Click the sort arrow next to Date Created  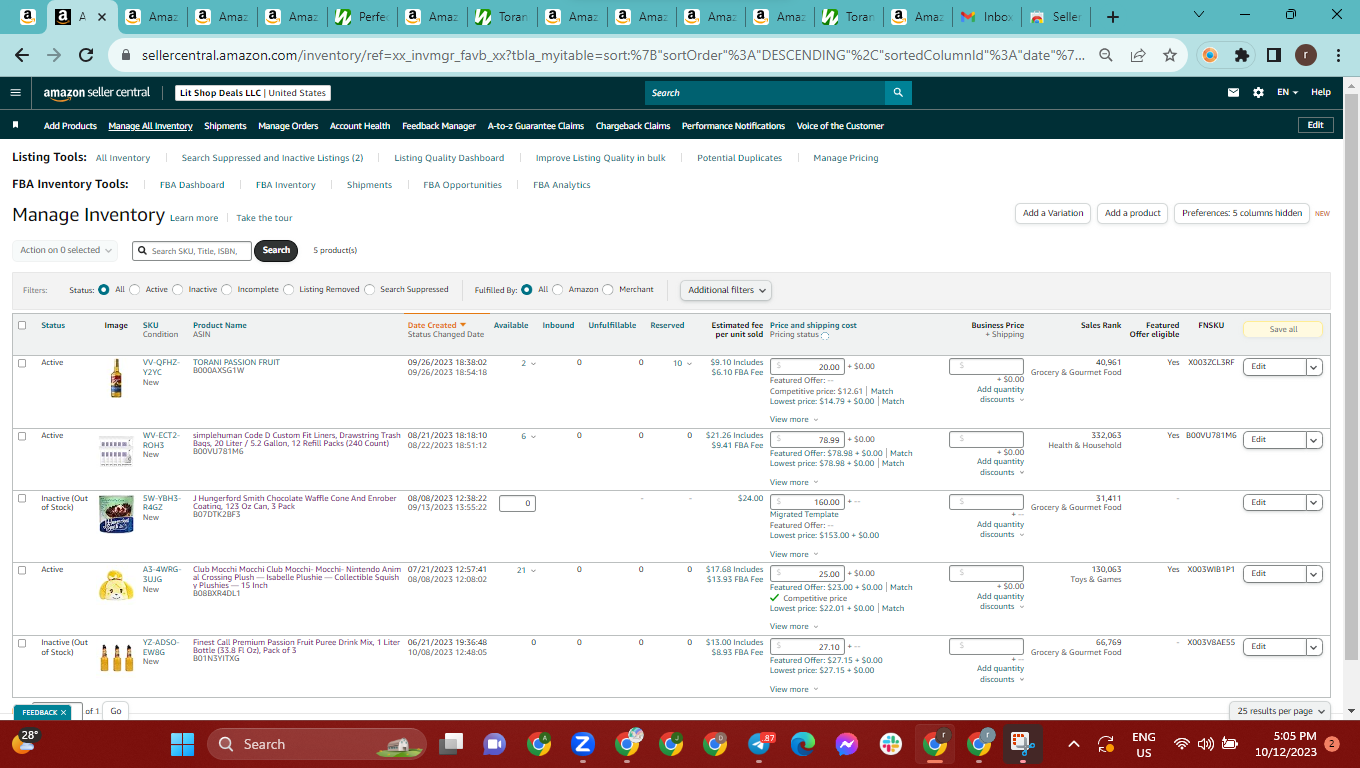(x=463, y=325)
